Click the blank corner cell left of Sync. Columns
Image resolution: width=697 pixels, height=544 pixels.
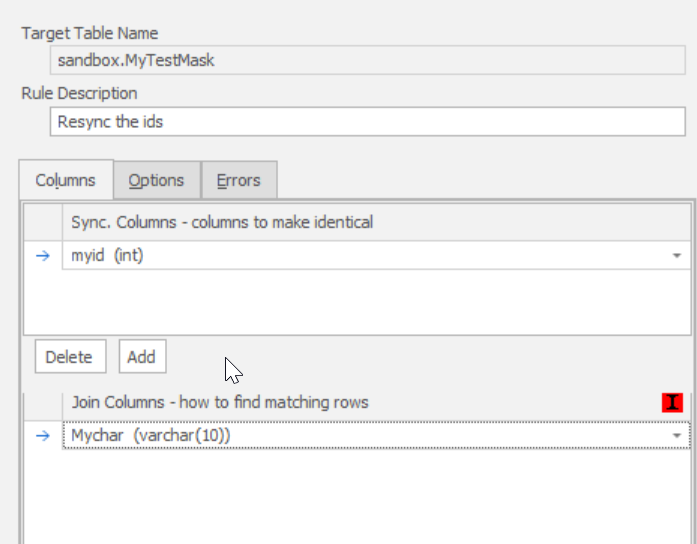(x=43, y=222)
